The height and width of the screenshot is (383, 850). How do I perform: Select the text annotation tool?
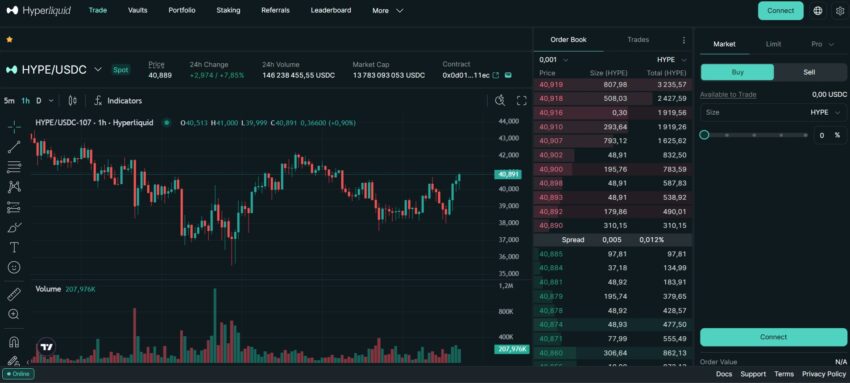(x=15, y=248)
